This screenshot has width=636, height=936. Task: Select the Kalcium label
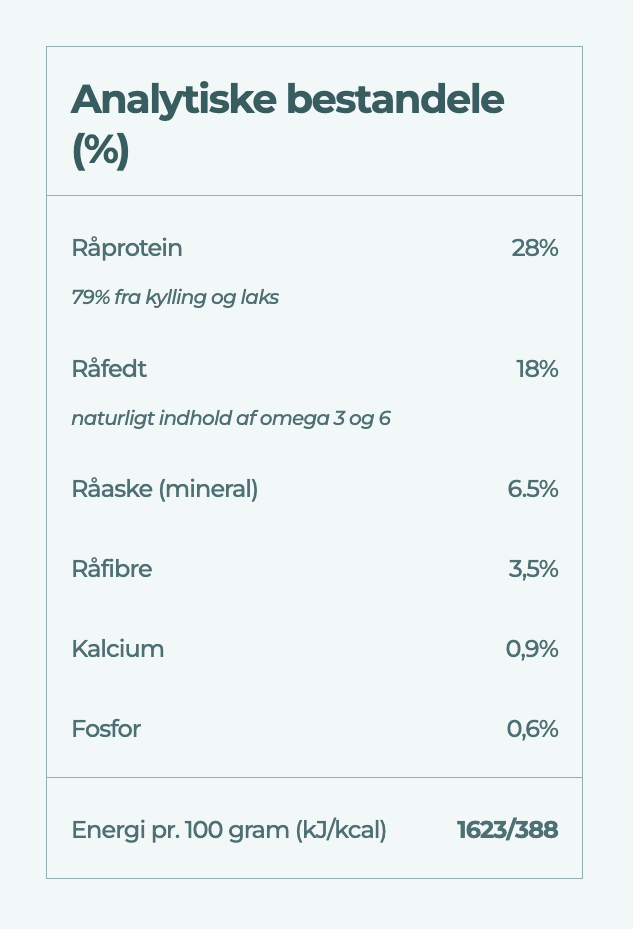click(x=118, y=649)
